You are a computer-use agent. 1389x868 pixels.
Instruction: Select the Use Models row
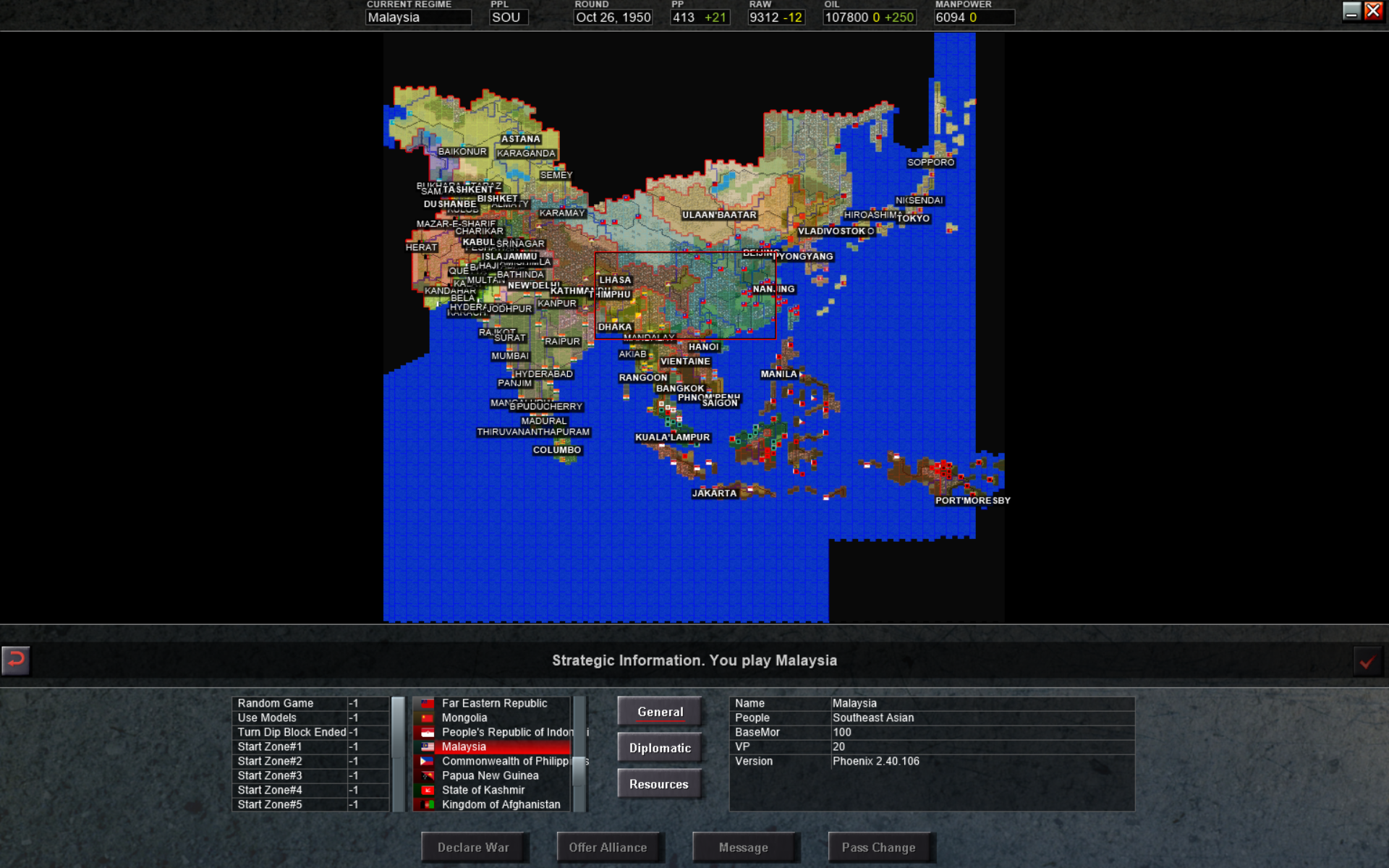point(311,718)
